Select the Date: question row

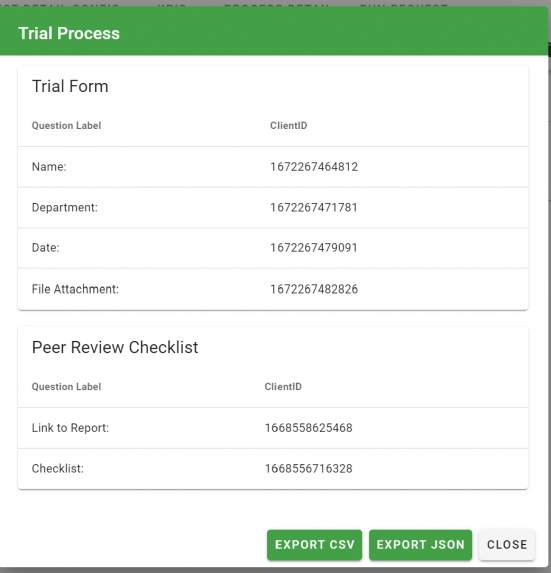(273, 248)
